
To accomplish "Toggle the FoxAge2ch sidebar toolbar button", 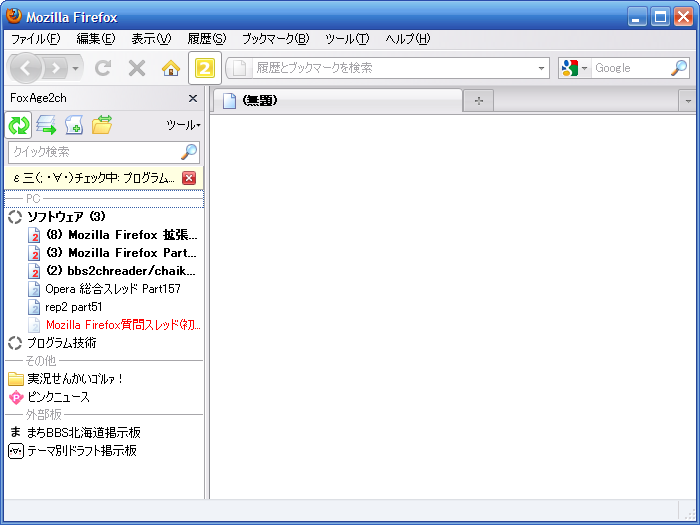I will pos(205,68).
